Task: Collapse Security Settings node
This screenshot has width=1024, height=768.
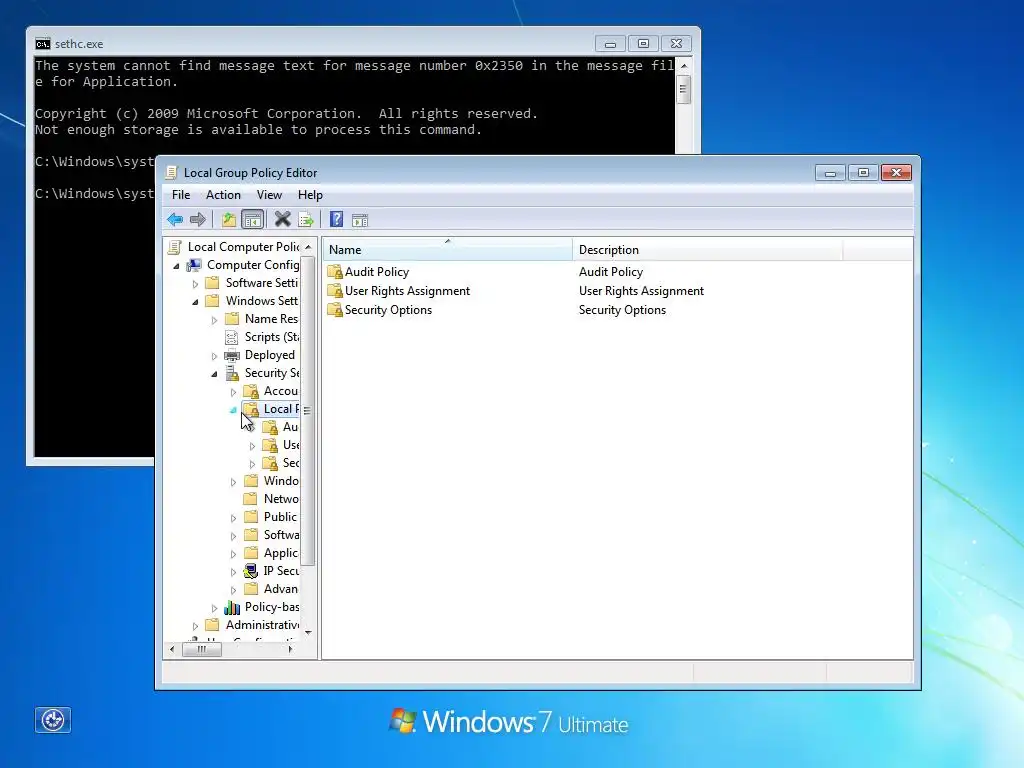Action: (x=214, y=374)
